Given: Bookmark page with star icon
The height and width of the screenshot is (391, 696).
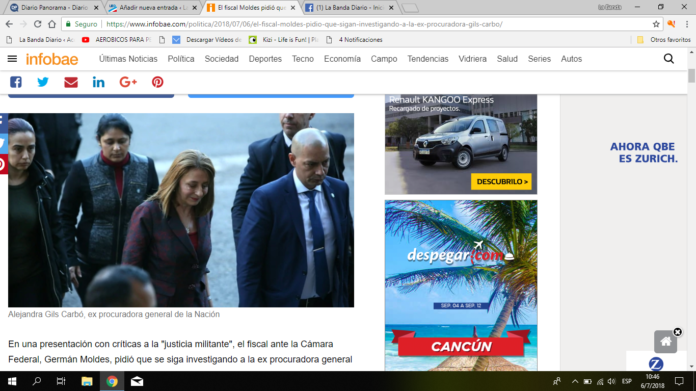Looking at the screenshot, I should point(656,24).
